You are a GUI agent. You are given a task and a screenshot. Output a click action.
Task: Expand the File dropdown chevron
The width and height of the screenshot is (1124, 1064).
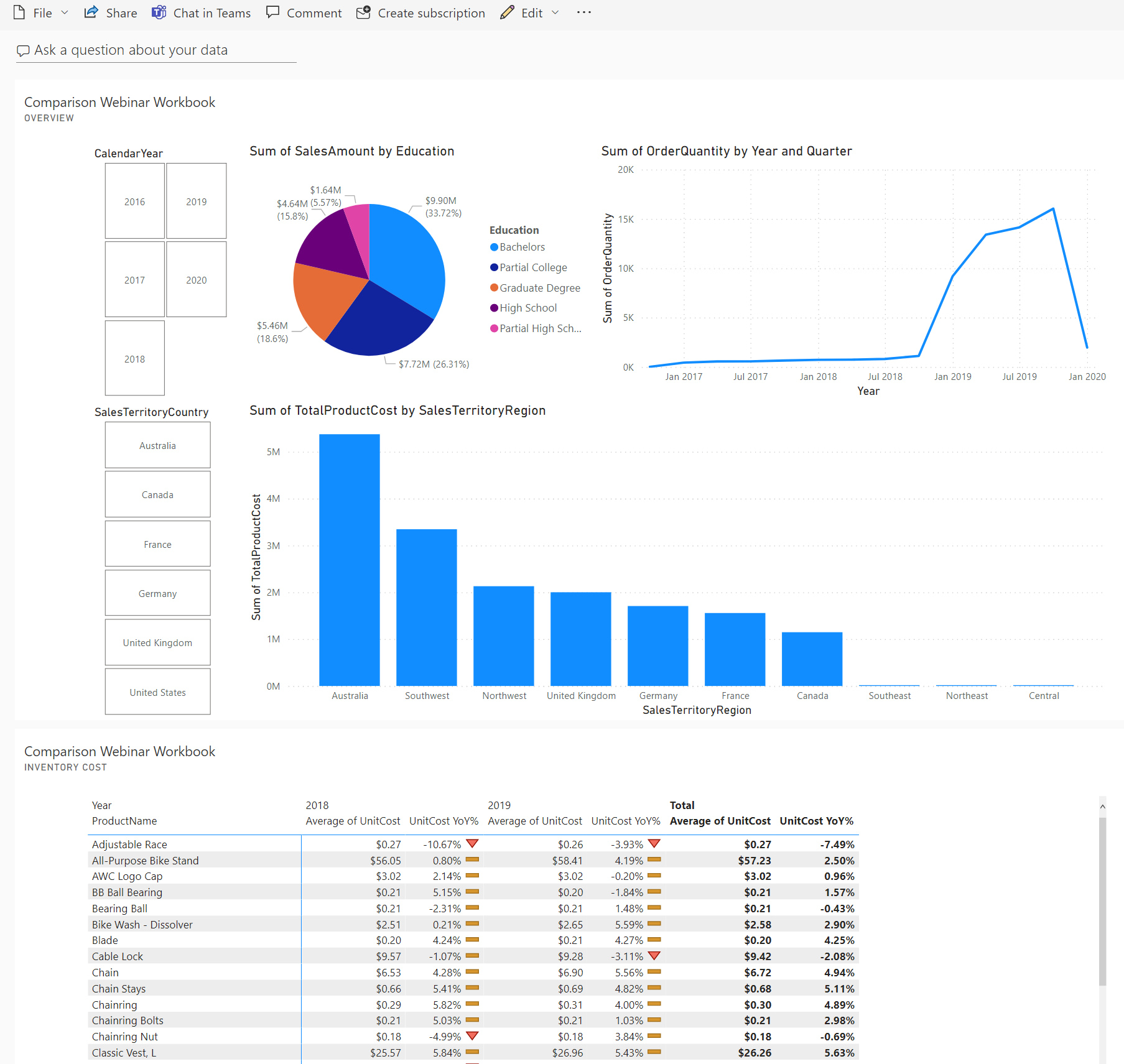click(64, 12)
